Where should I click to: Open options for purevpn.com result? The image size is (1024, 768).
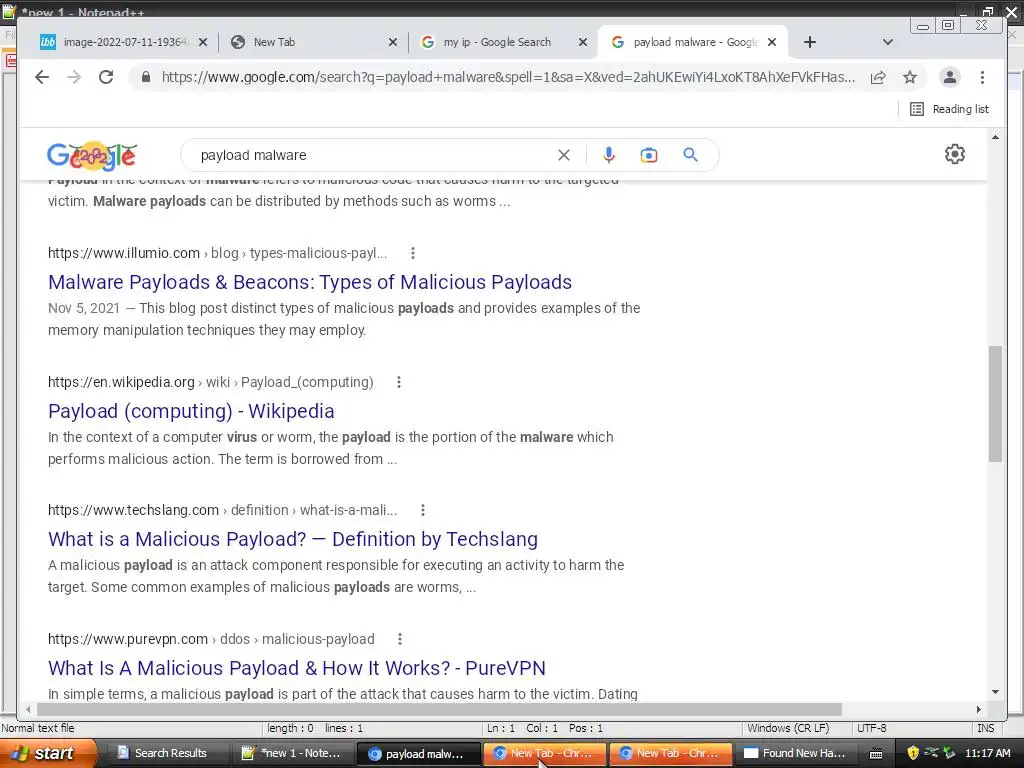point(400,639)
